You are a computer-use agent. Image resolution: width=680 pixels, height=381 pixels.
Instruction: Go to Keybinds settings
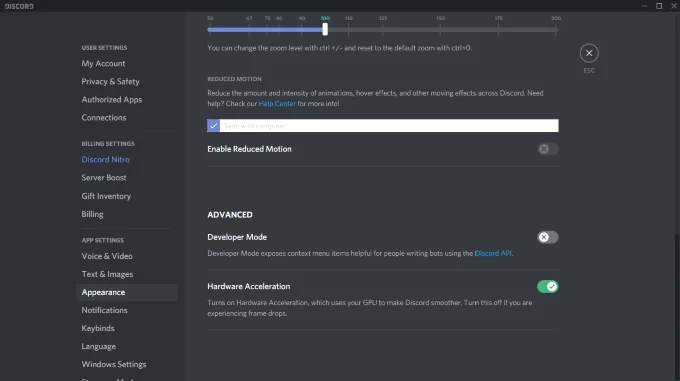[x=98, y=328]
